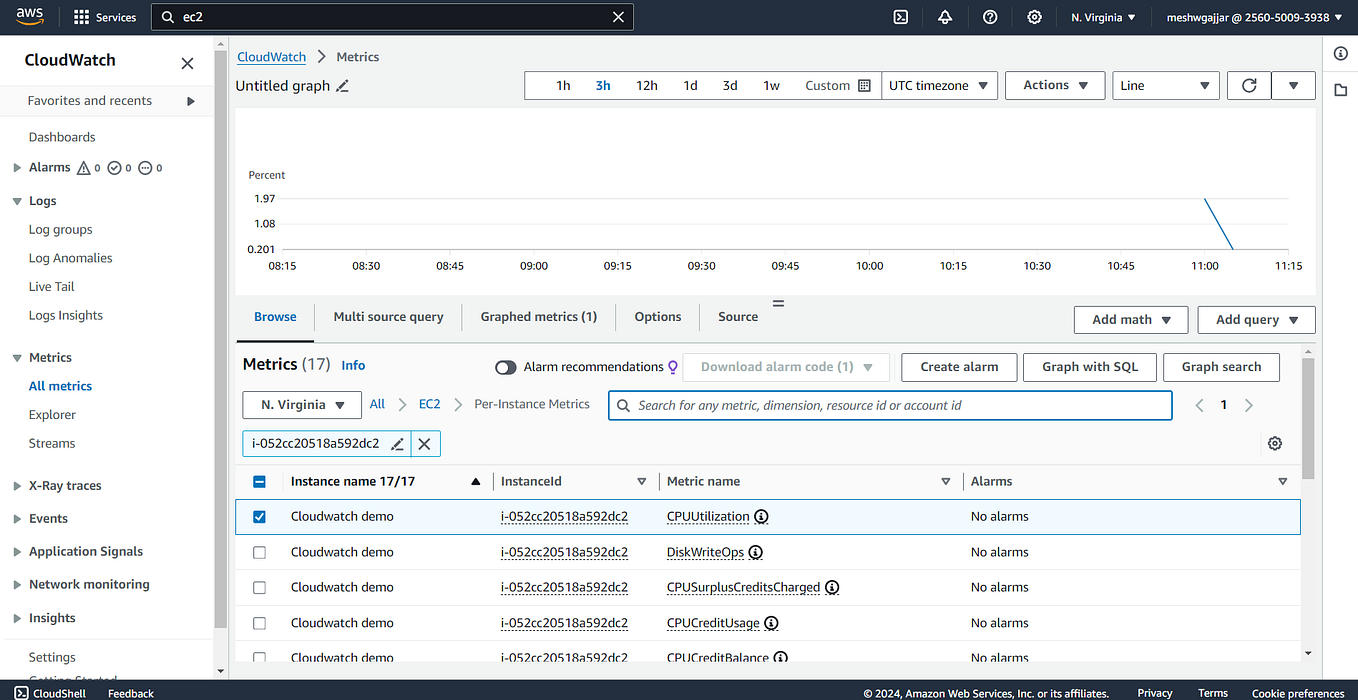Viewport: 1358px width, 700px height.
Task: Open the Actions dropdown
Action: (x=1055, y=86)
